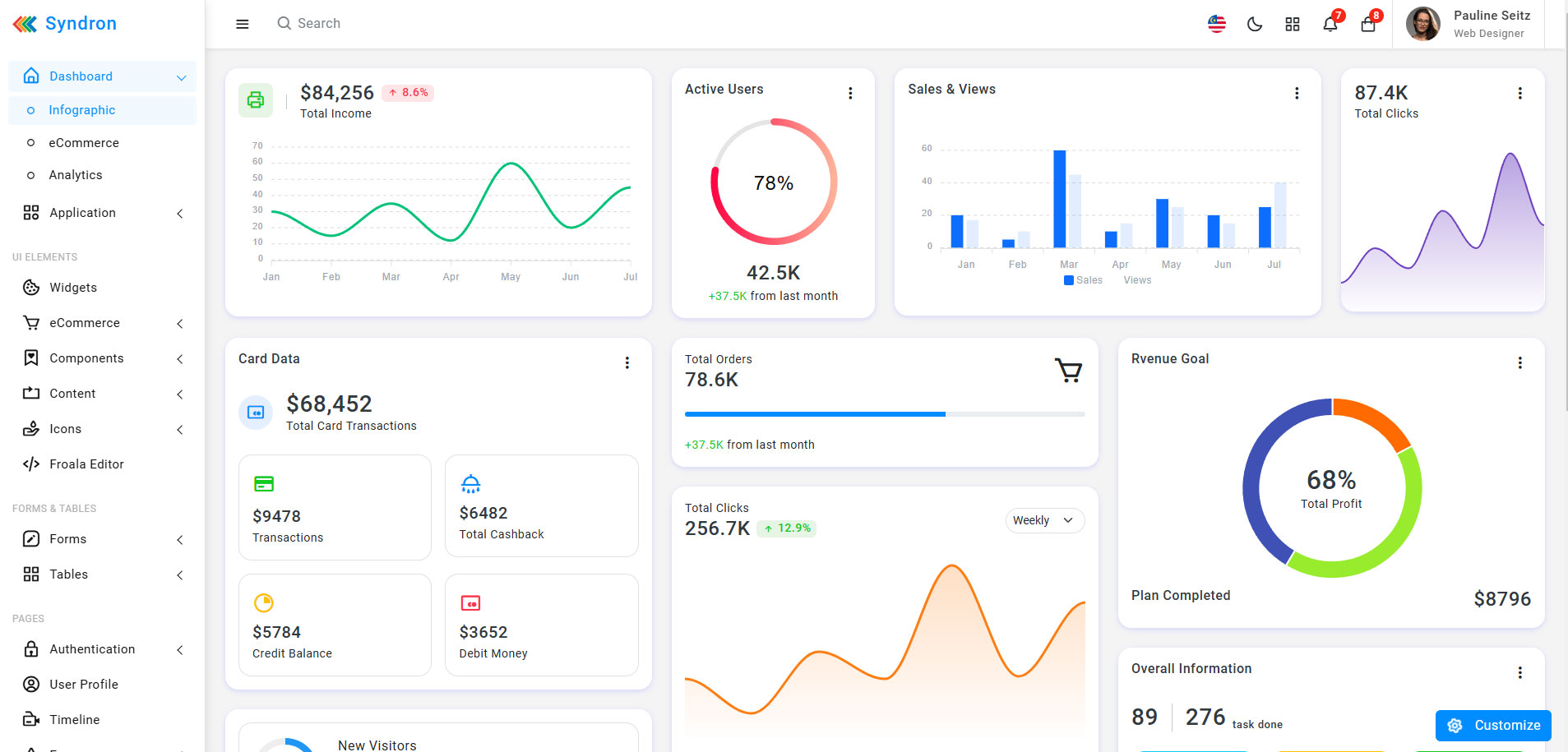The width and height of the screenshot is (1568, 752).
Task: Click the Customize gear icon
Action: point(1455,726)
